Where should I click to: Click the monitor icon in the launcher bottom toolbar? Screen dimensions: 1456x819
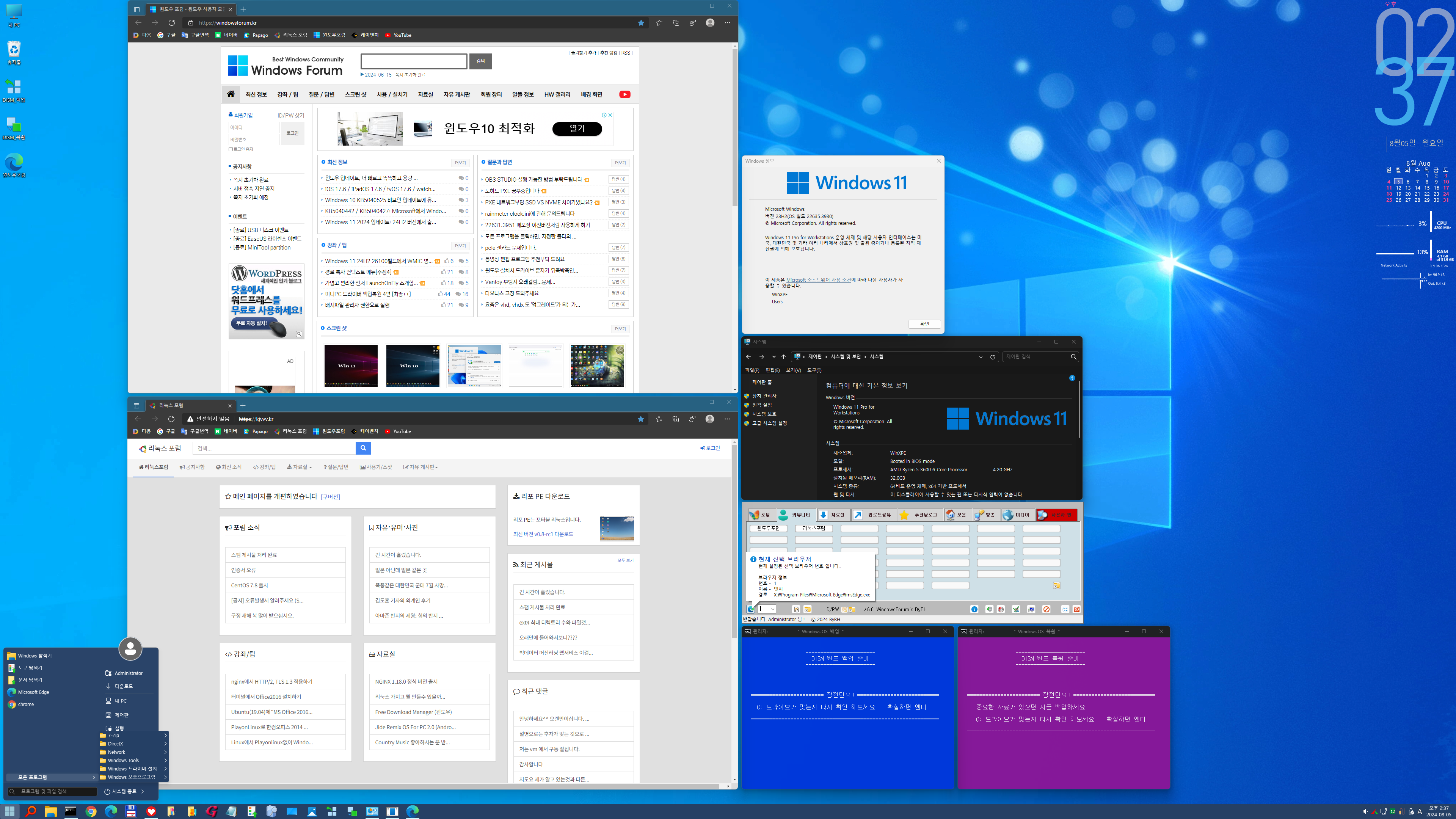coord(1031,609)
